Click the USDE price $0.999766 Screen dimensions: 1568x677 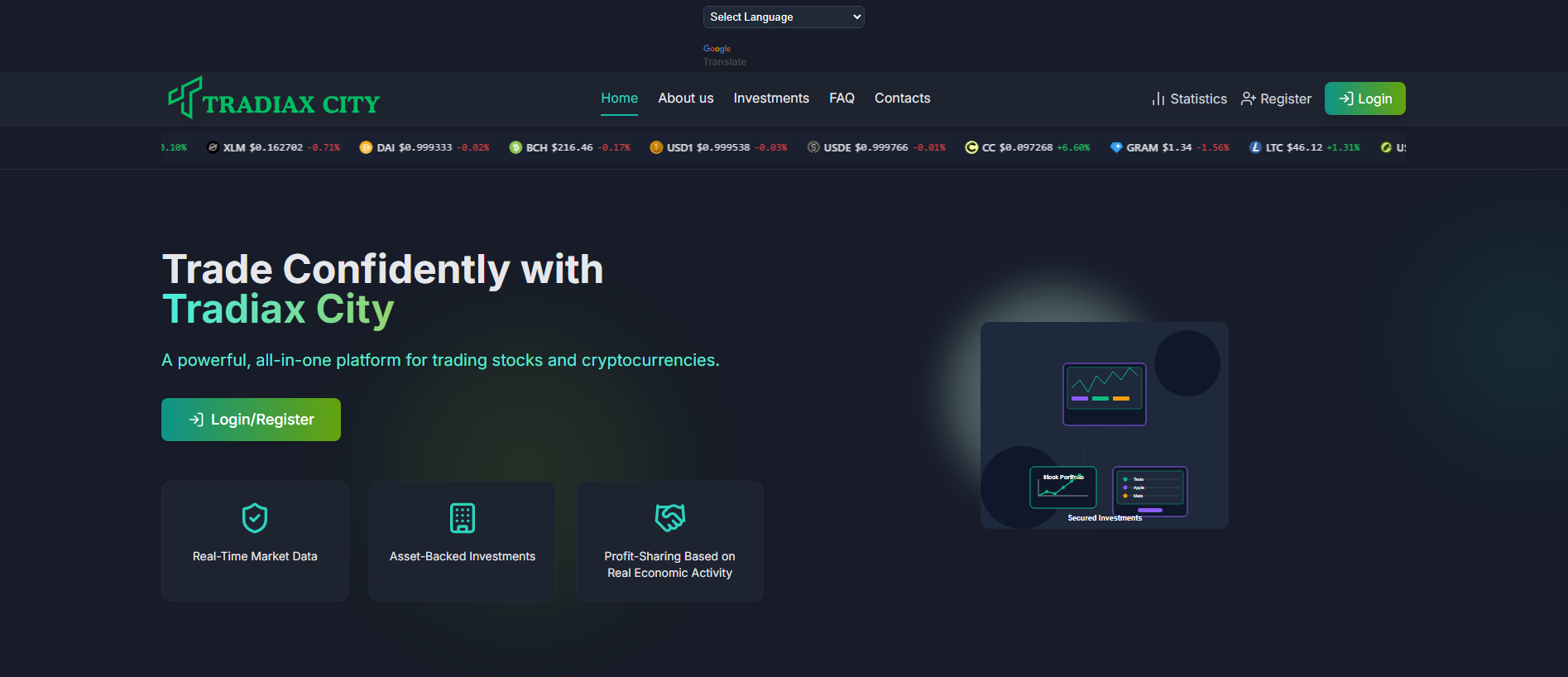881,147
